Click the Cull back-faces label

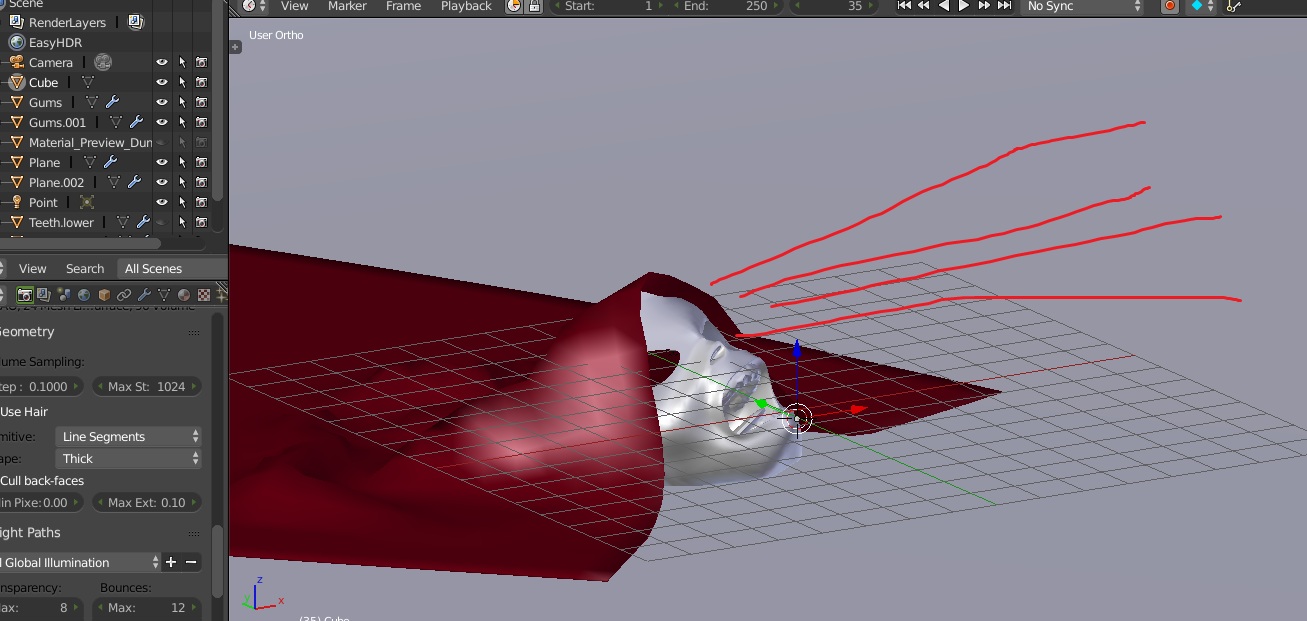coord(40,480)
